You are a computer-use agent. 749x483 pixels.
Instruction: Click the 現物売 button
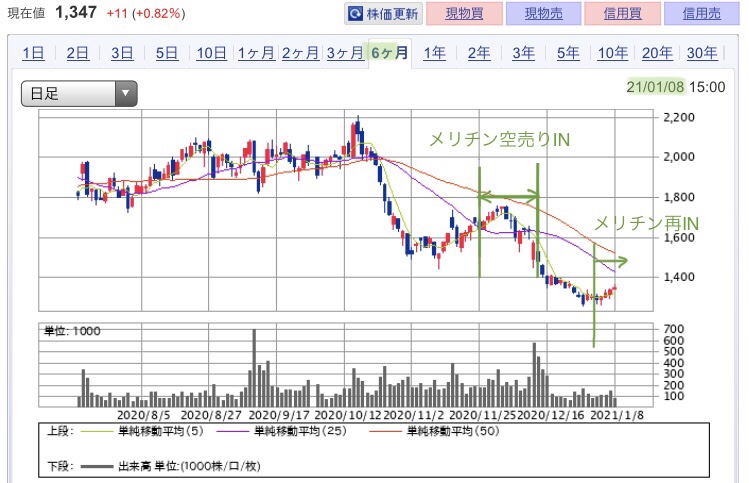544,13
